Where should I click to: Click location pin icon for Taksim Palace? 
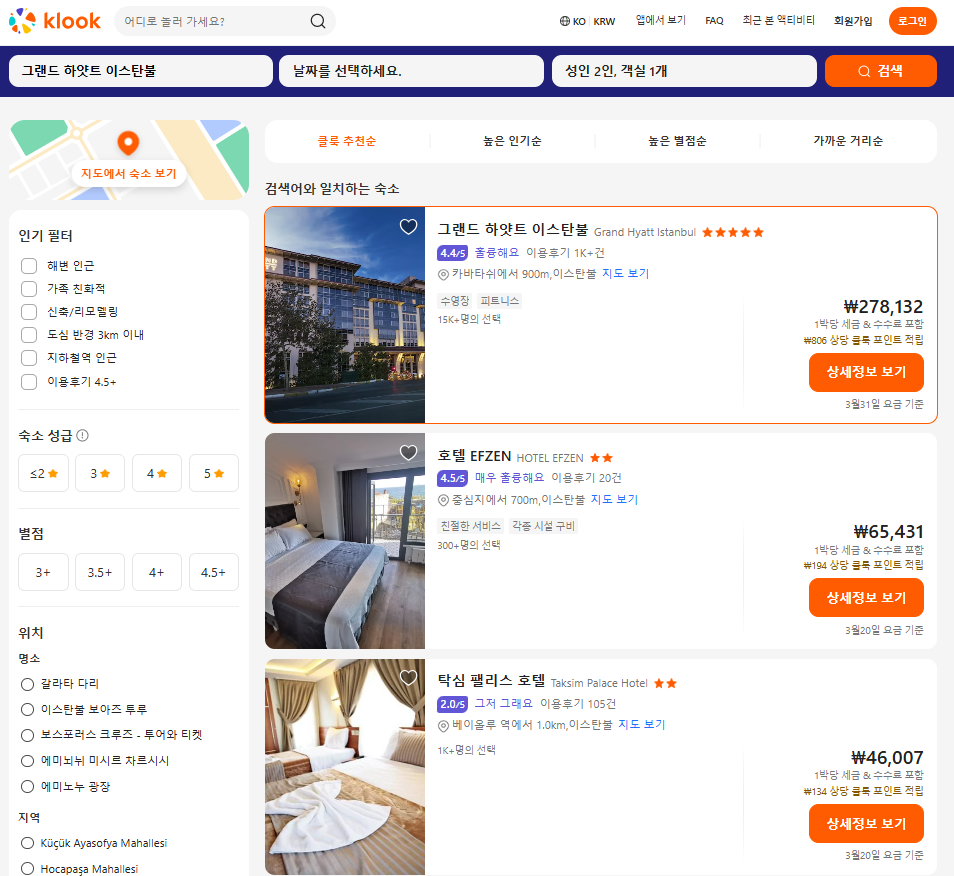444,725
